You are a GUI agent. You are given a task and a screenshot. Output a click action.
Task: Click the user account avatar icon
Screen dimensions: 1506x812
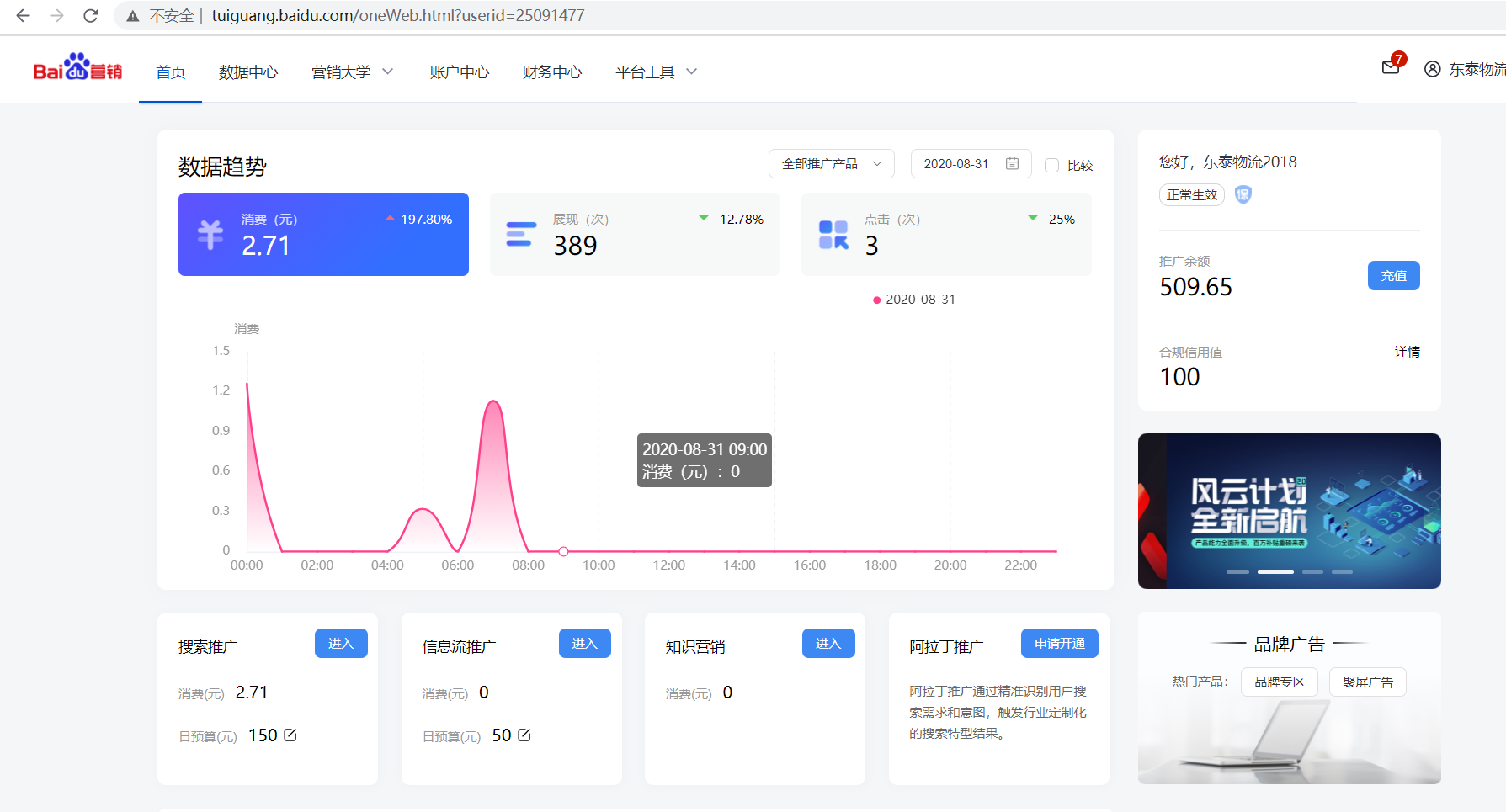click(x=1432, y=69)
